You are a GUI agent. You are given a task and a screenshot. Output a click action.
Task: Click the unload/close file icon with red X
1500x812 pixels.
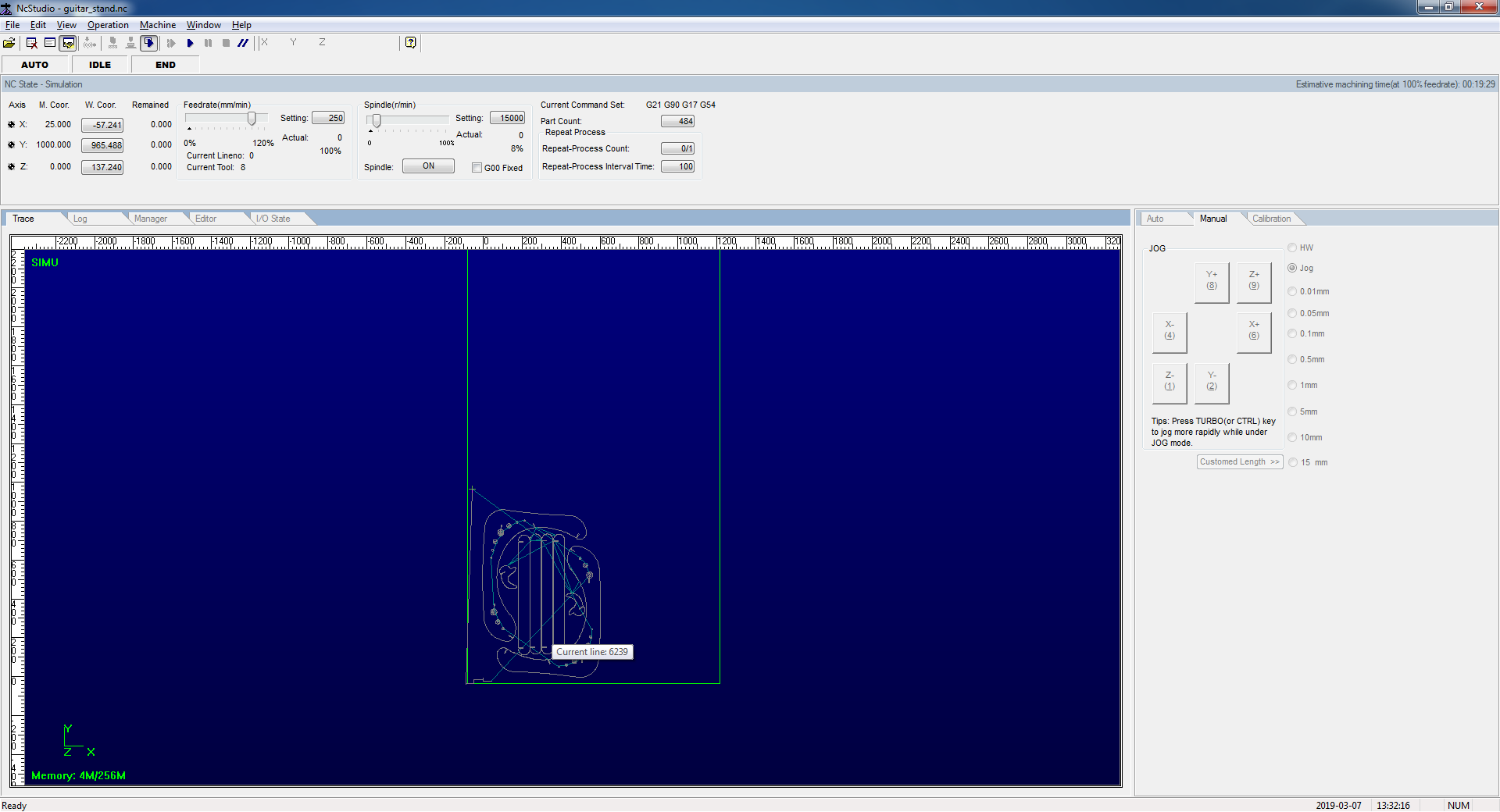32,43
